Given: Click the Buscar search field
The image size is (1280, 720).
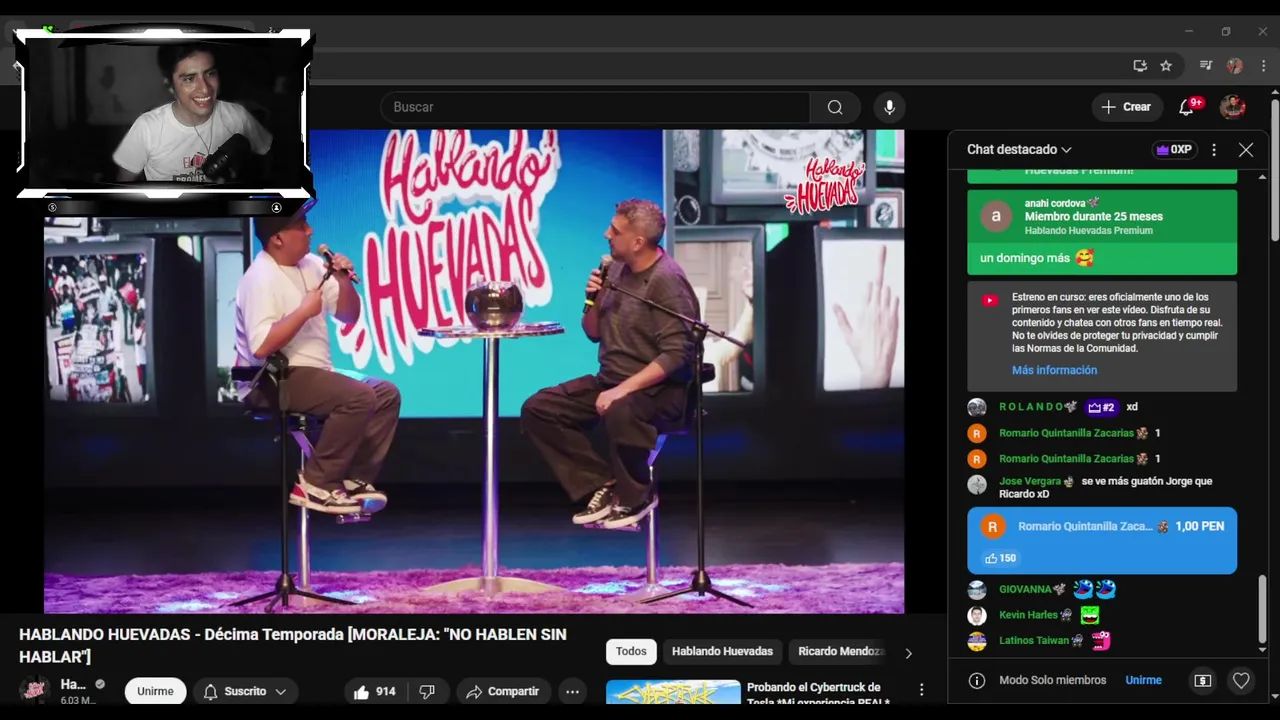Looking at the screenshot, I should point(595,107).
